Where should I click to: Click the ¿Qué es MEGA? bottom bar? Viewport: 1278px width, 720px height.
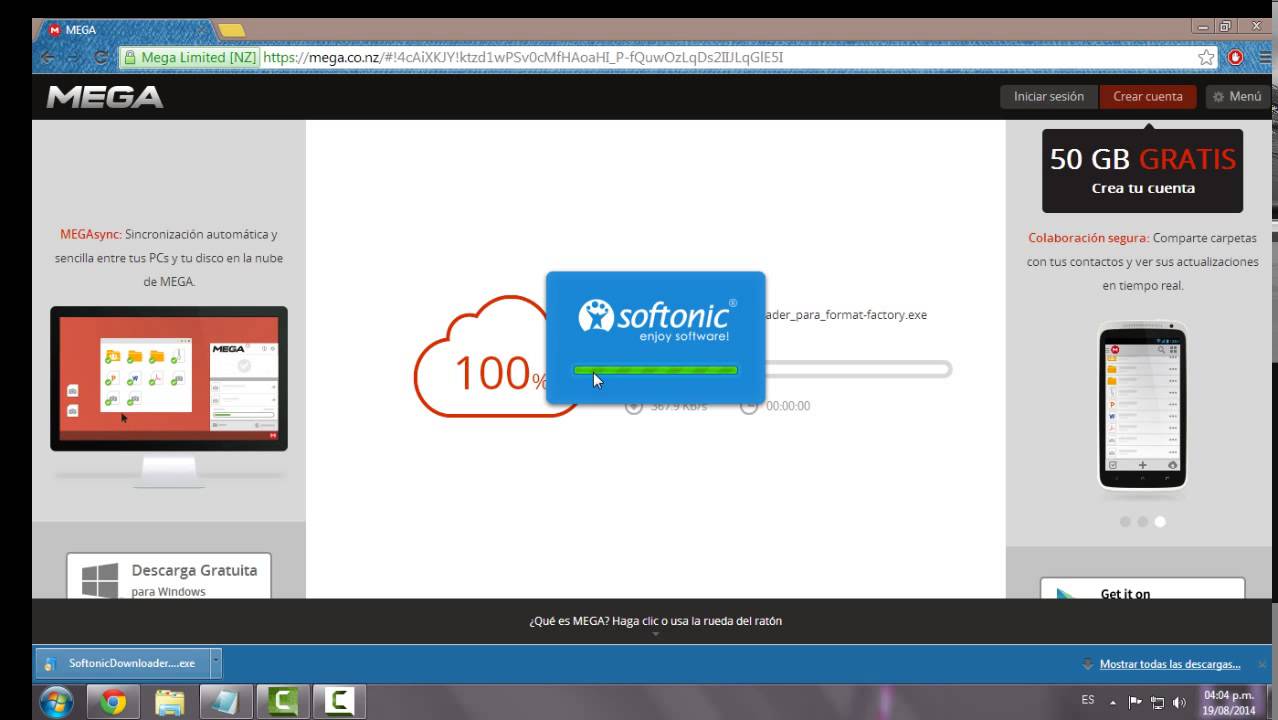pyautogui.click(x=655, y=621)
